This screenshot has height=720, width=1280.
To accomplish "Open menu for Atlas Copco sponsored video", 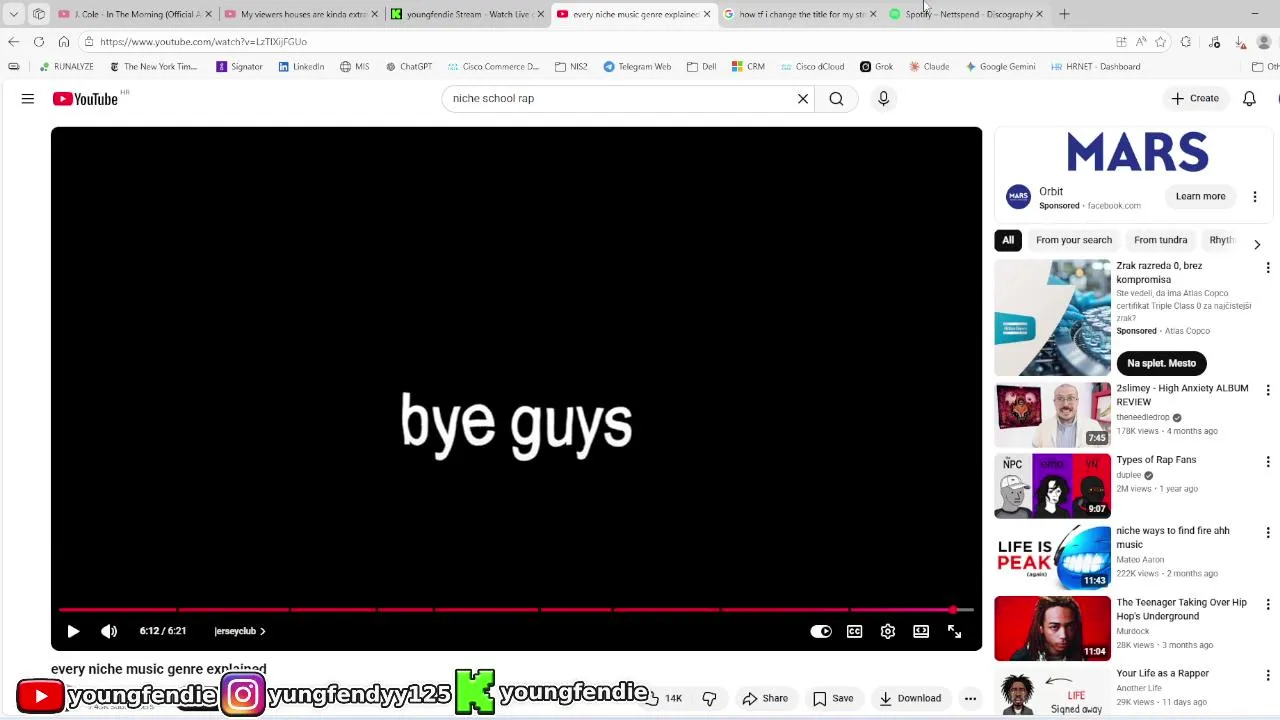I will (x=1268, y=268).
